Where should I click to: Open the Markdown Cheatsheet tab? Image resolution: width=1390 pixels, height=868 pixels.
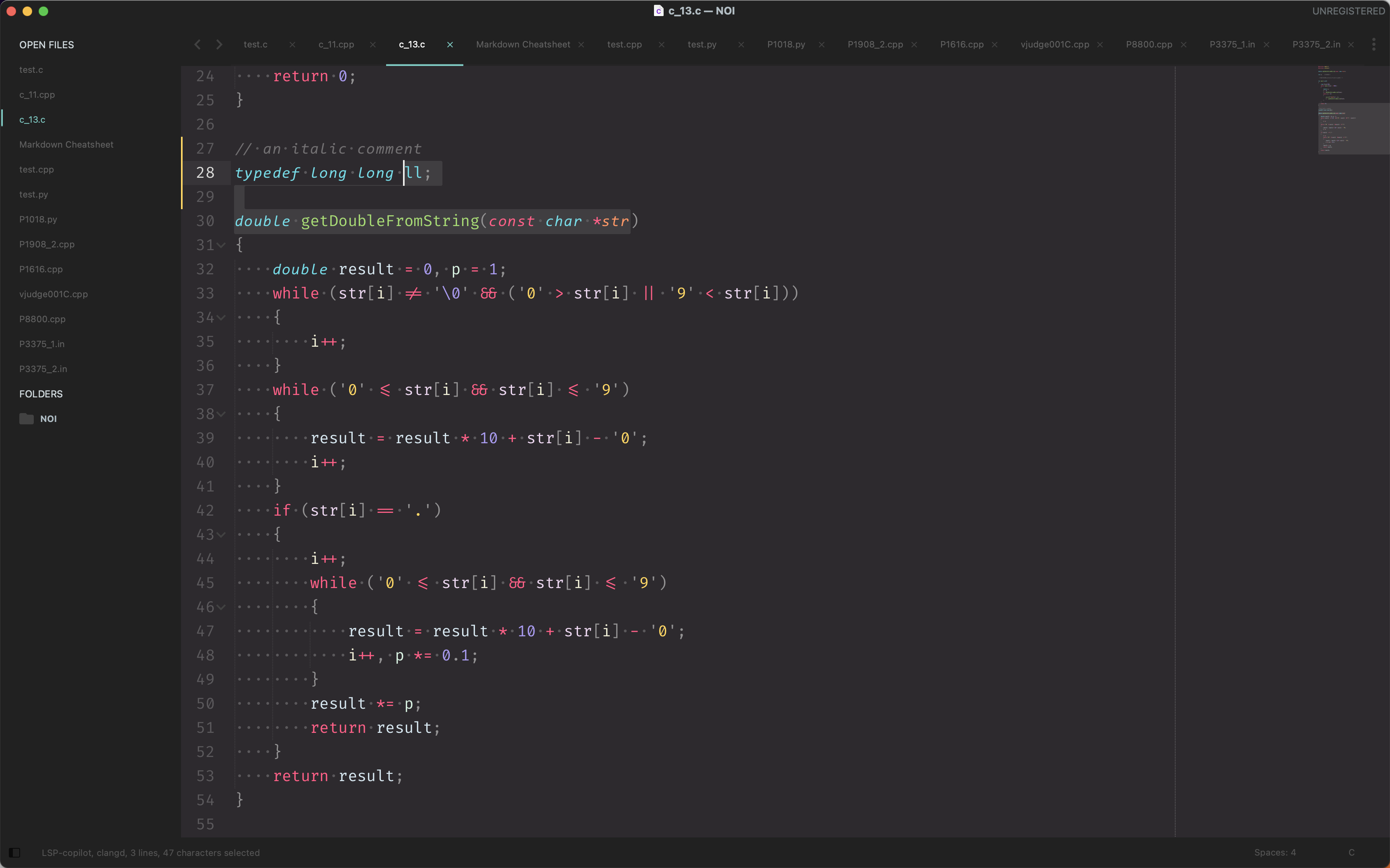point(523,44)
